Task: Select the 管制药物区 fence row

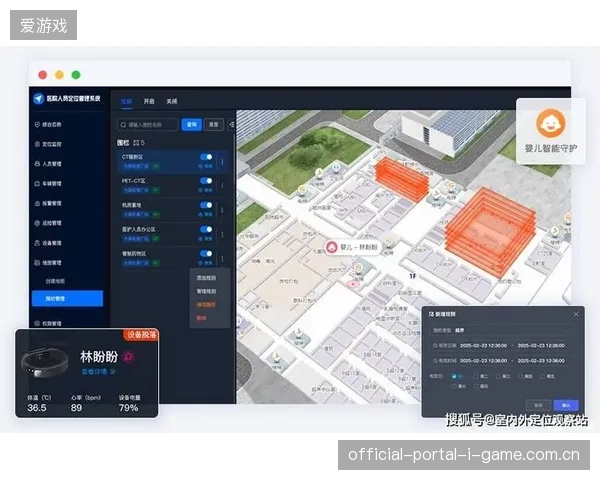Action: coord(173,258)
